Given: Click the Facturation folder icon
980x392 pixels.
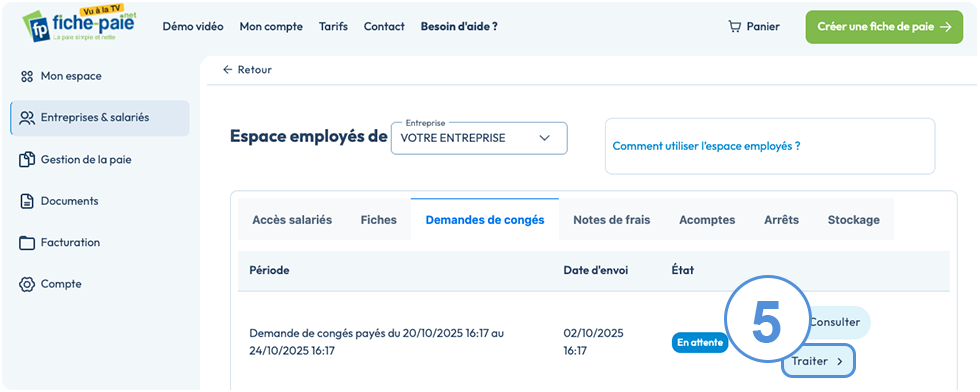Looking at the screenshot, I should (x=26, y=243).
